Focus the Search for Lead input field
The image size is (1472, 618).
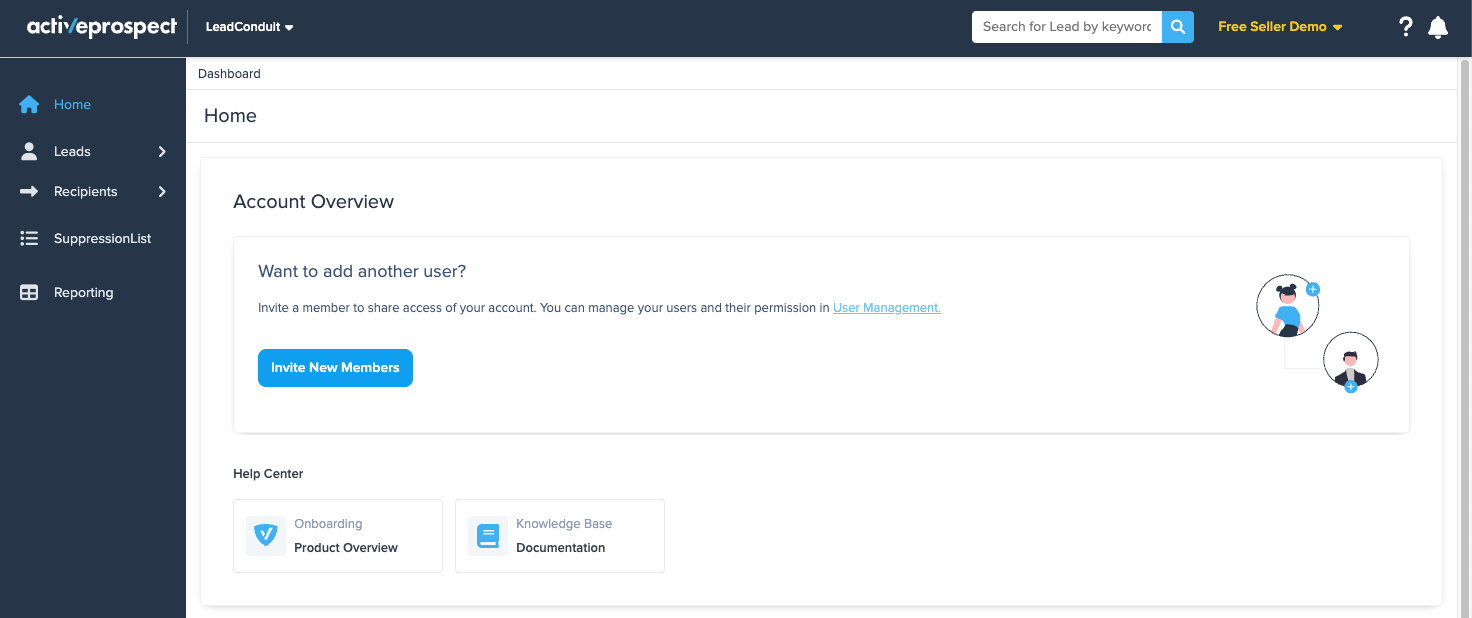coord(1066,27)
